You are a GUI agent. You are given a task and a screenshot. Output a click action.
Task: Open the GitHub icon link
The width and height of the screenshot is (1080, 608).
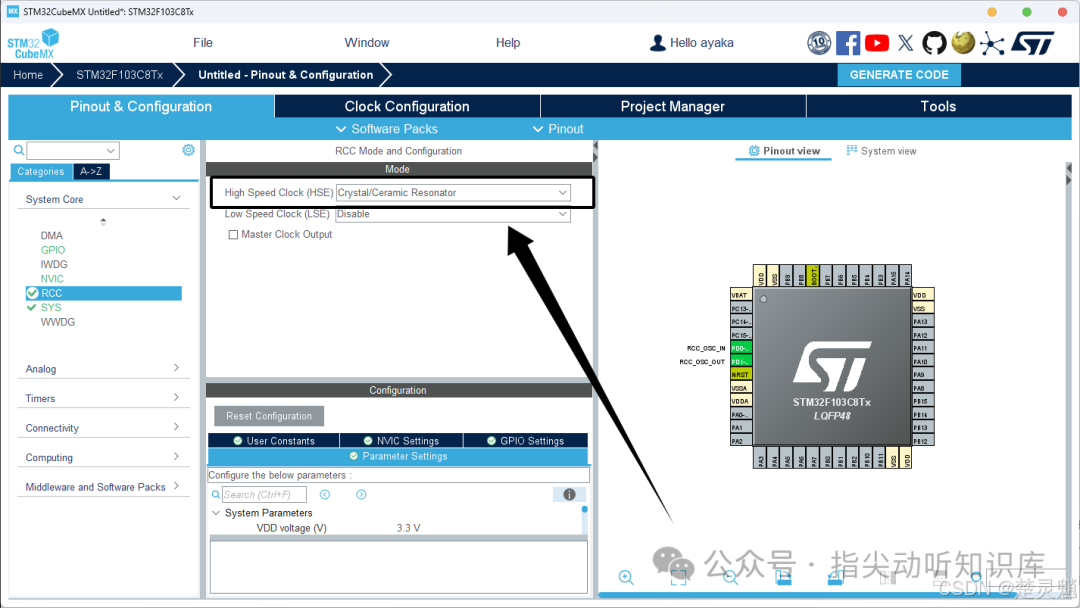click(x=934, y=43)
